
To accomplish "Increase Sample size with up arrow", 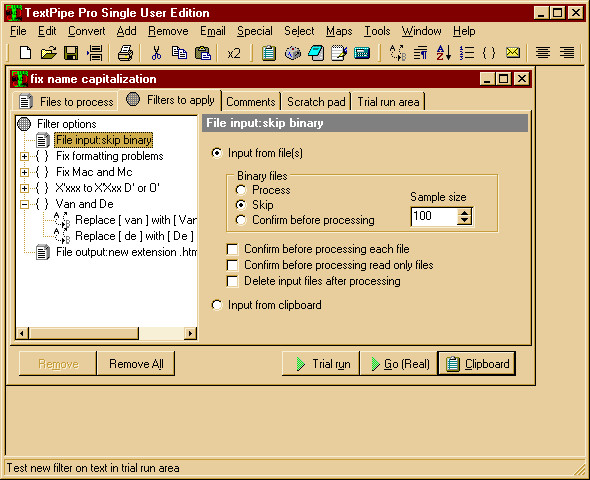I will (465, 213).
